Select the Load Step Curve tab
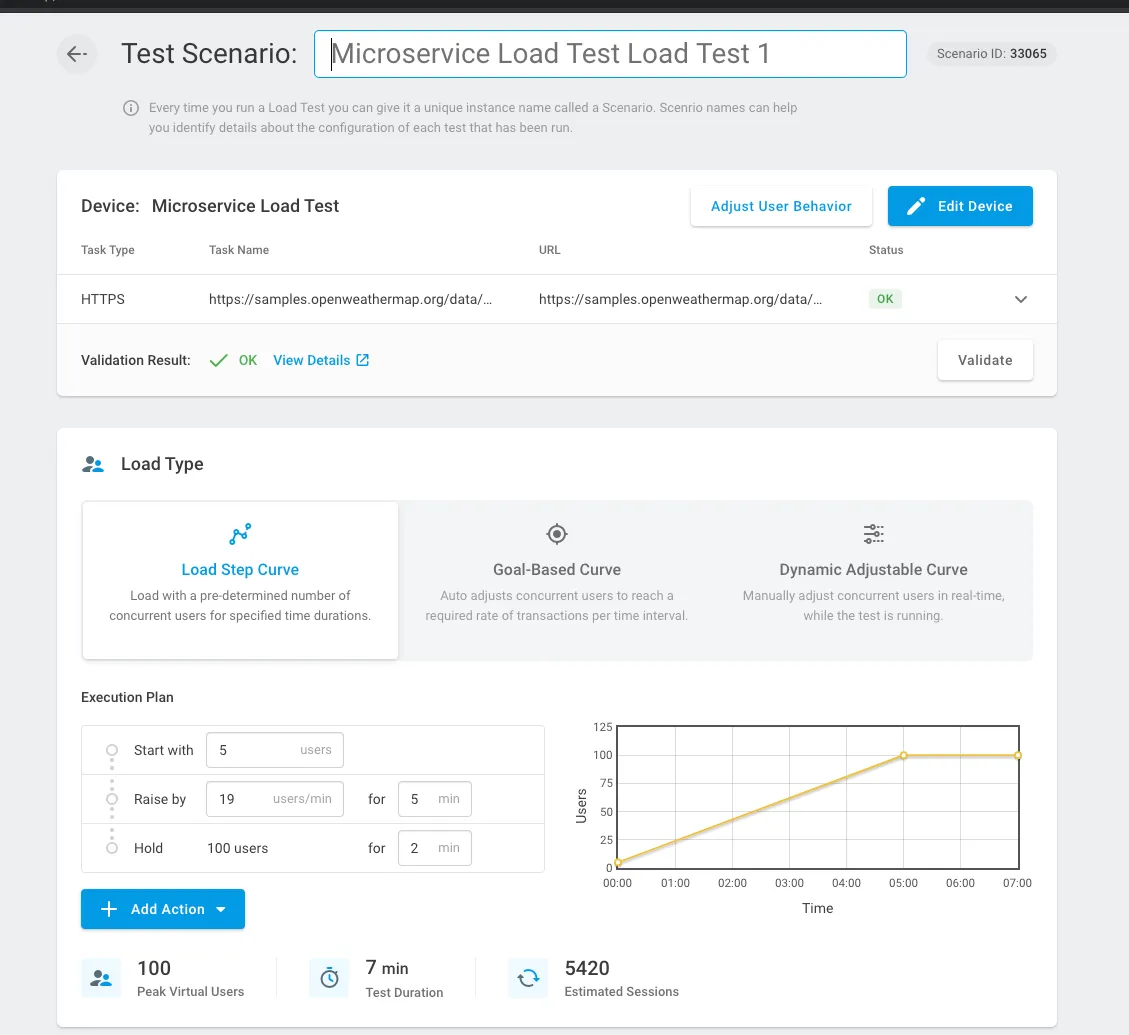Image resolution: width=1129 pixels, height=1035 pixels. [240, 581]
